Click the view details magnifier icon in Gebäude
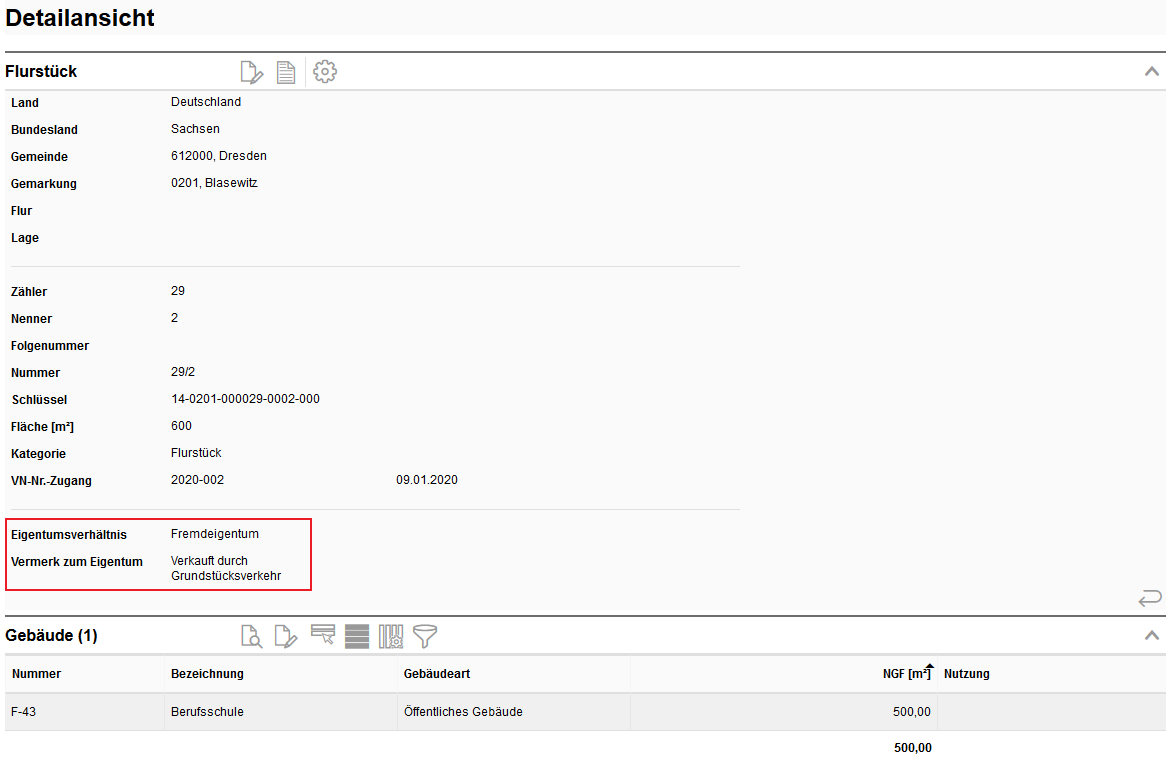1166x763 pixels. 252,636
